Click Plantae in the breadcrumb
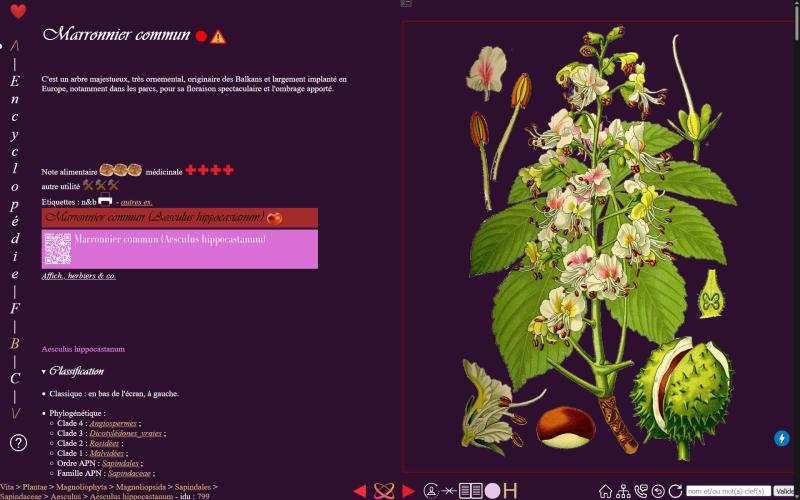 coord(35,487)
